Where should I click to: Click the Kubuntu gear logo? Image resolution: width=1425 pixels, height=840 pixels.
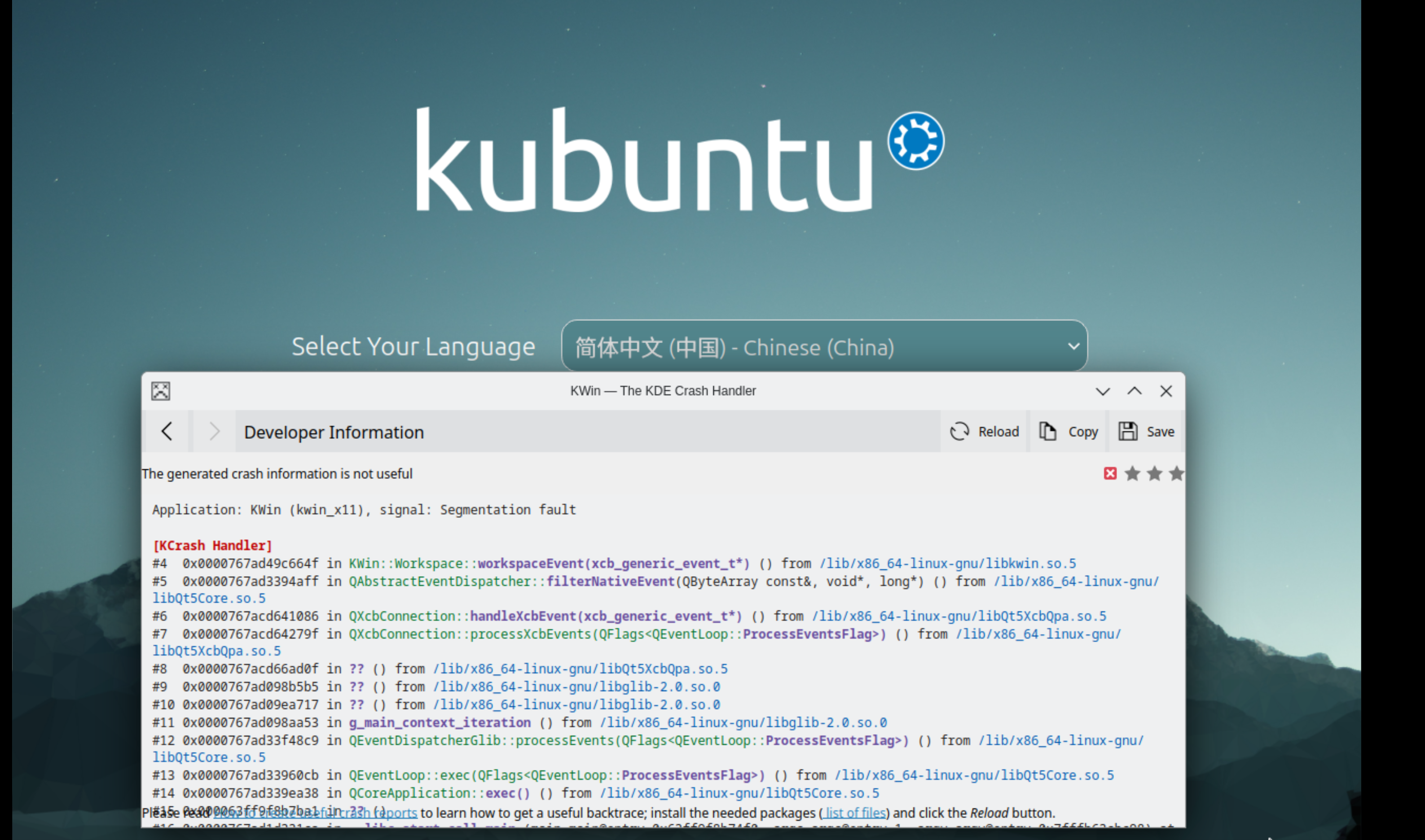point(916,140)
